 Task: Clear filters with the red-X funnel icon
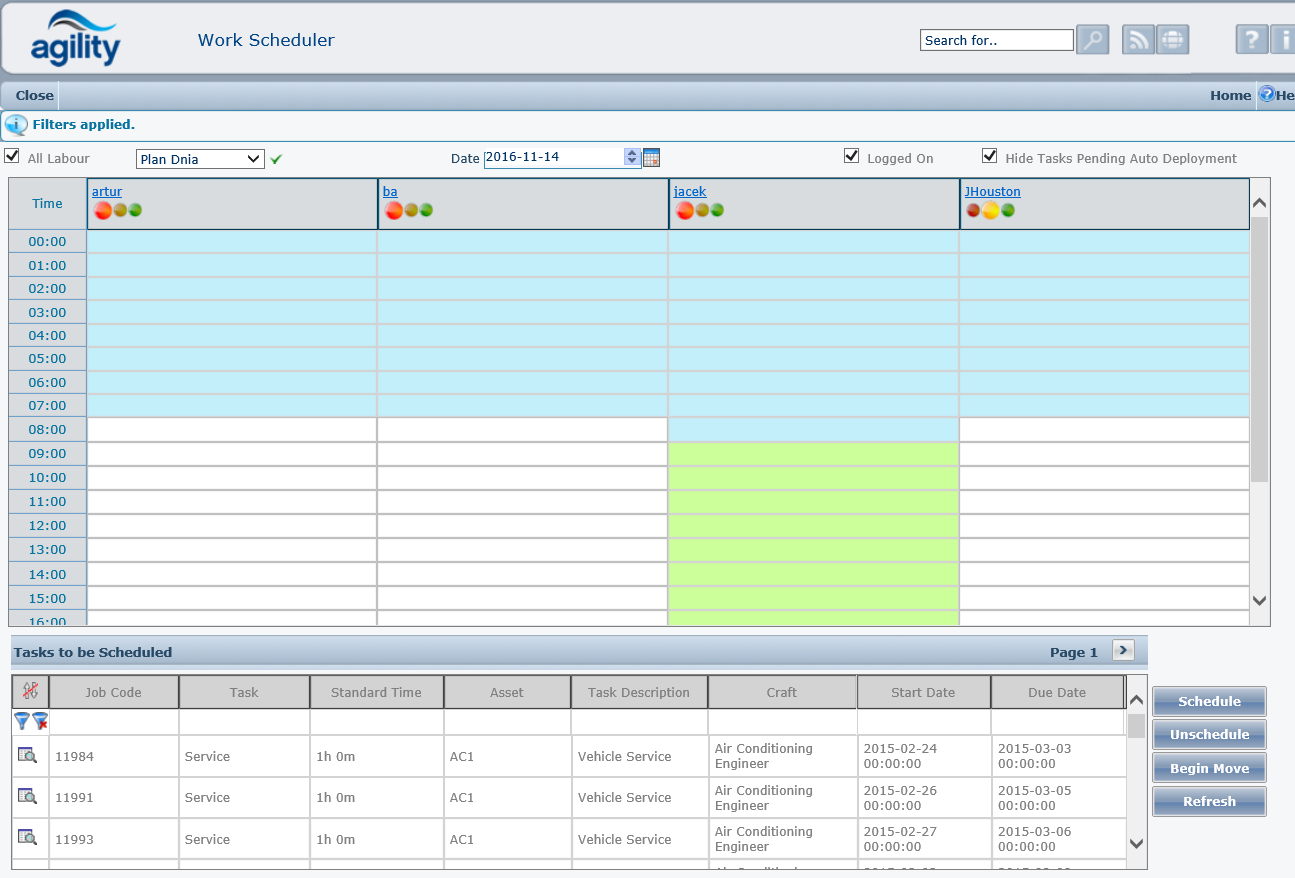pyautogui.click(x=40, y=721)
